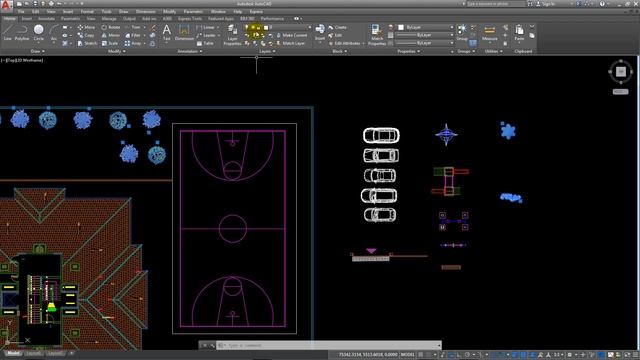640x360 pixels.
Task: Click the Trim tool
Action: pos(133,27)
